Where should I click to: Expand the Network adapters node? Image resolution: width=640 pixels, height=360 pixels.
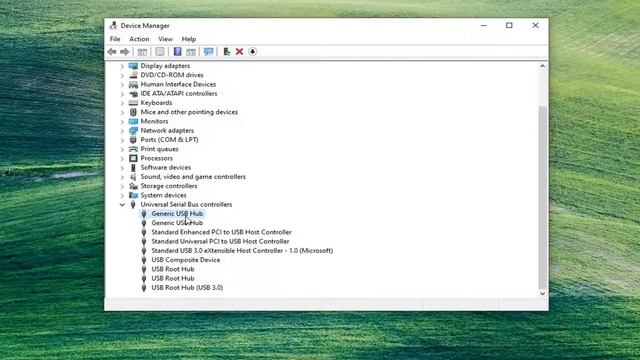122,131
